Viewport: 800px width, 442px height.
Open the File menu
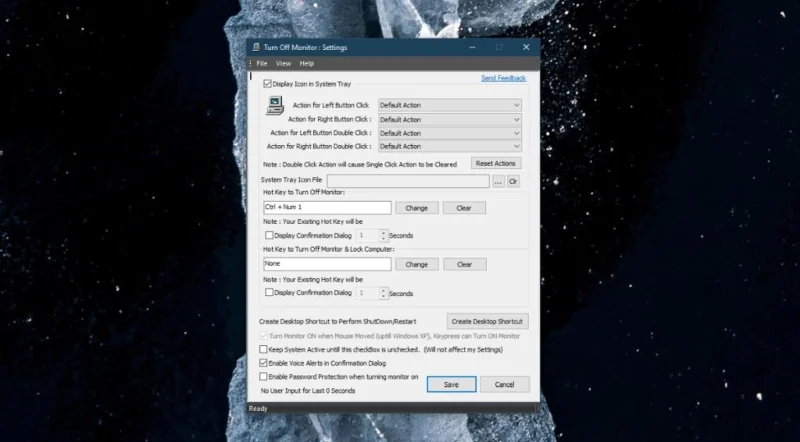(262, 63)
